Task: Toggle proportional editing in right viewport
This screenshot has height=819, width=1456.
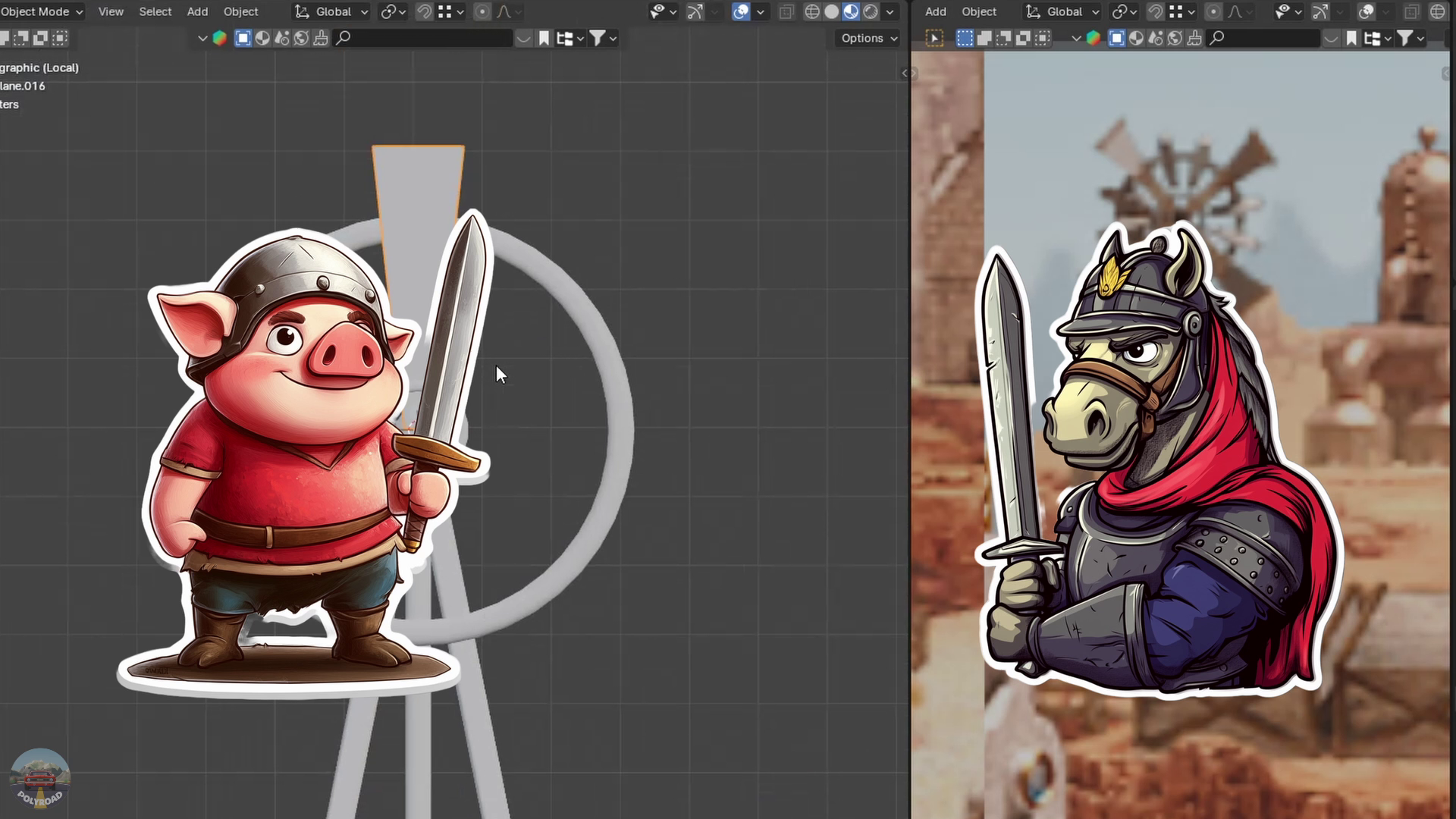Action: [x=1213, y=11]
